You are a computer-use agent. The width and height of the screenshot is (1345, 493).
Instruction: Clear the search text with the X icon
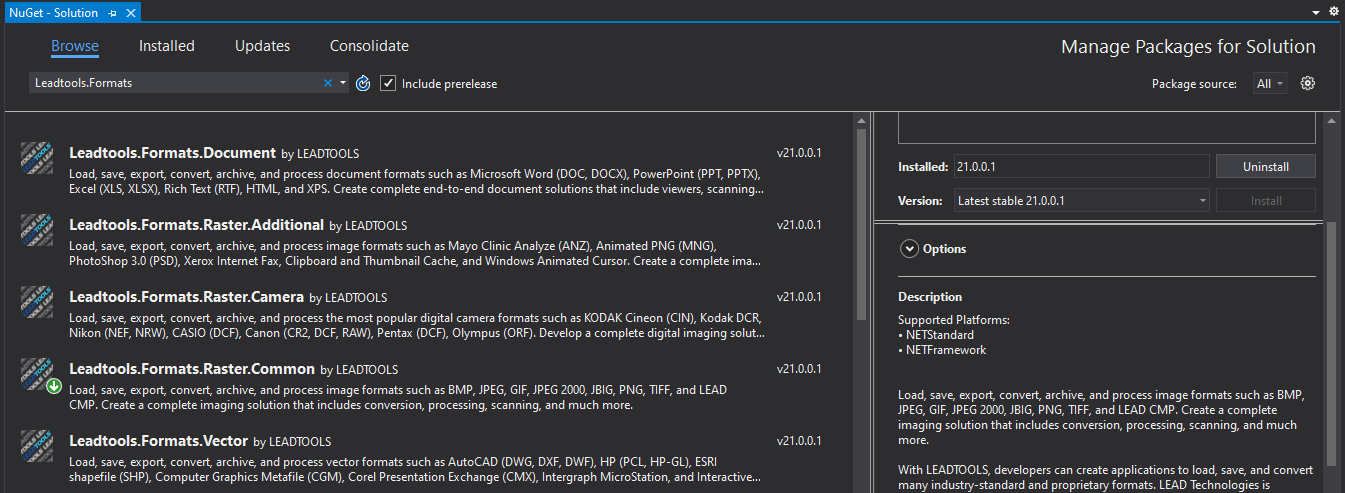[x=327, y=83]
